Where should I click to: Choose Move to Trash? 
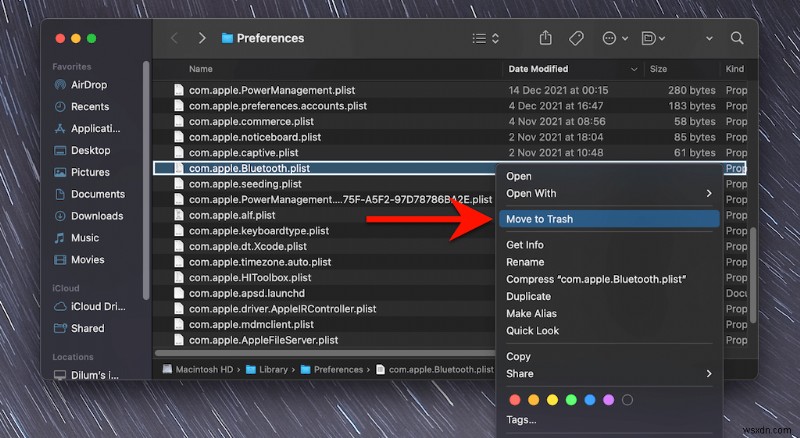[x=610, y=219]
